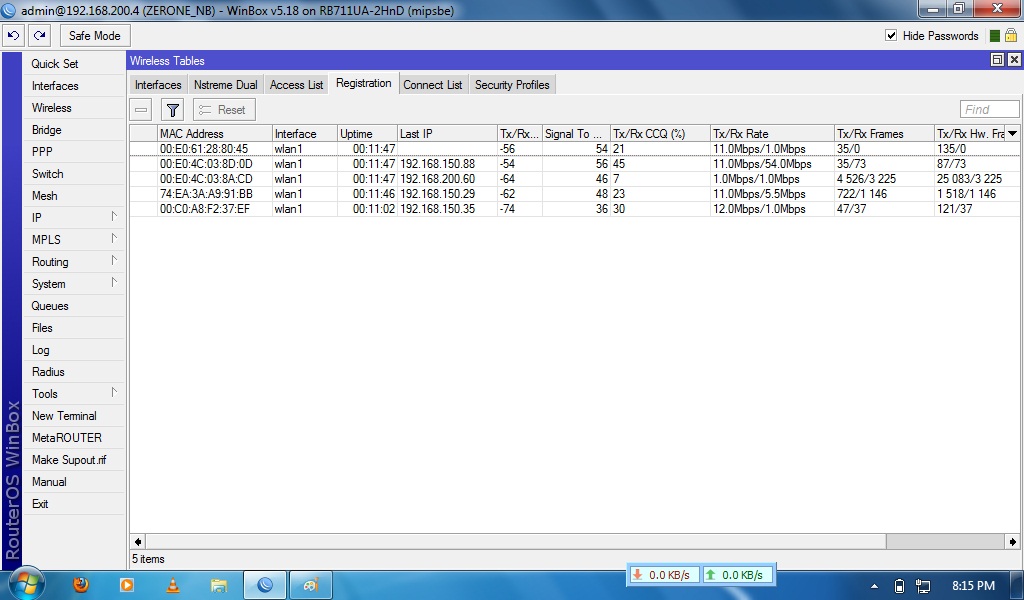This screenshot has width=1024, height=600.
Task: Switch to the Nstreme Dual tab
Action: 226,85
